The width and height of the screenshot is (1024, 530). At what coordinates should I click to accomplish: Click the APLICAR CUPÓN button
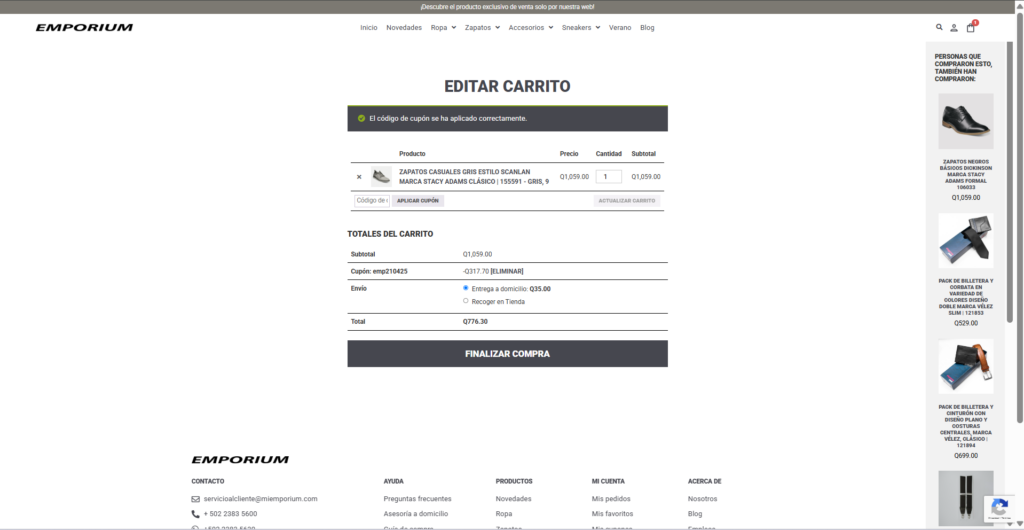[418, 200]
